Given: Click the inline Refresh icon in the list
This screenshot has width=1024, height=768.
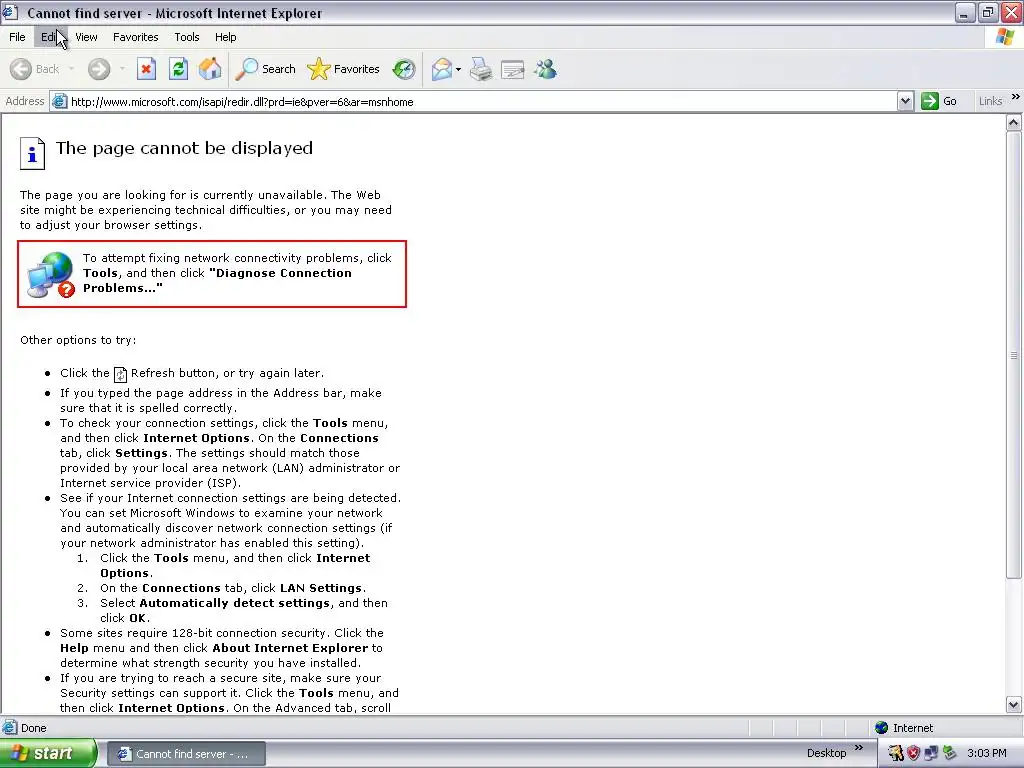Looking at the screenshot, I should click(x=120, y=374).
